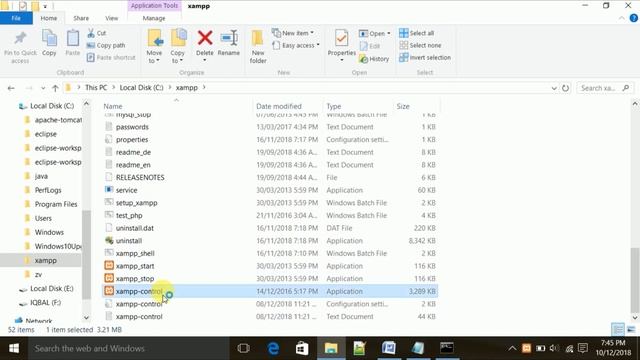Show hidden system tray icons

512,348
